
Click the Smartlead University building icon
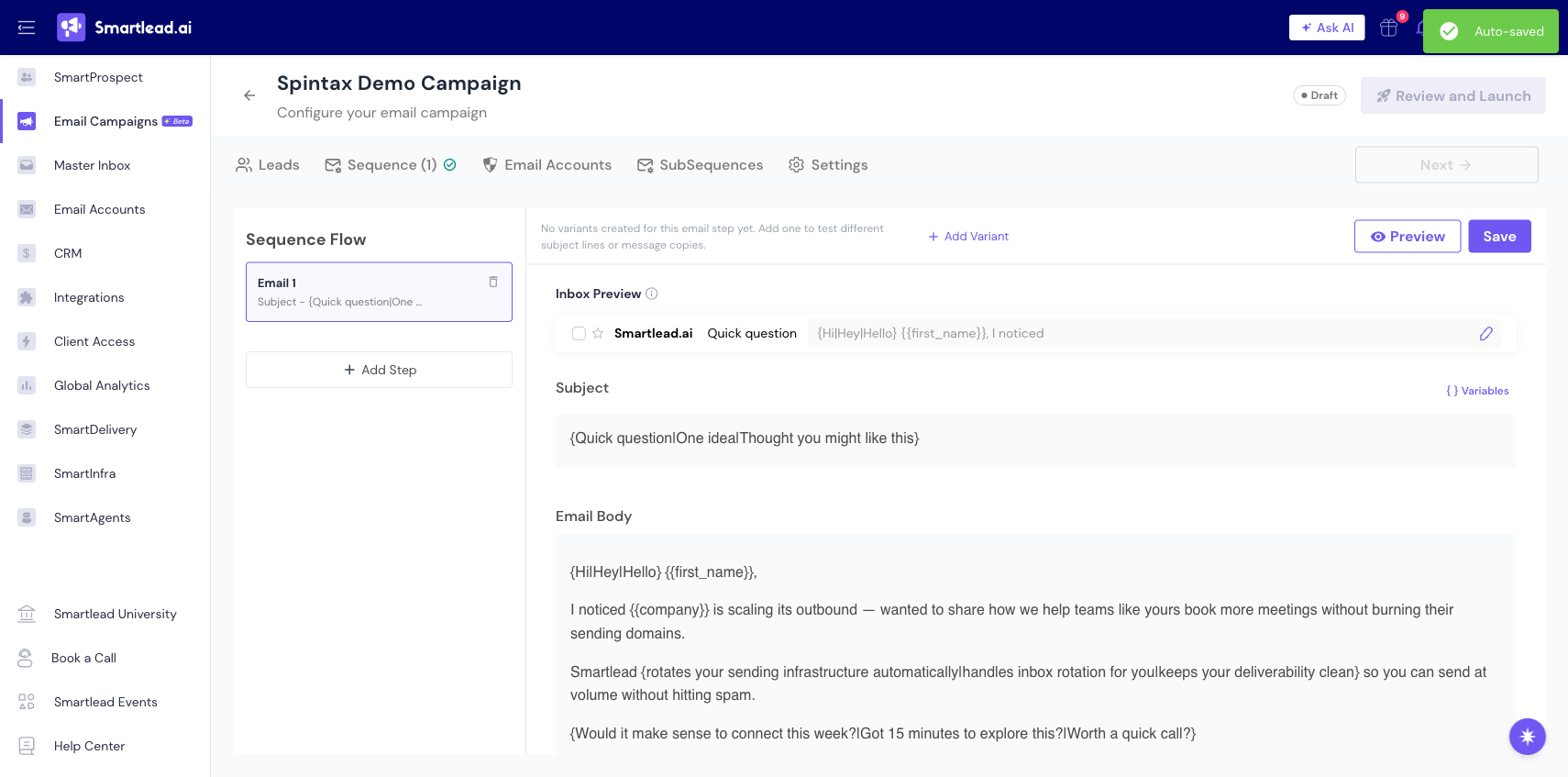(x=27, y=614)
